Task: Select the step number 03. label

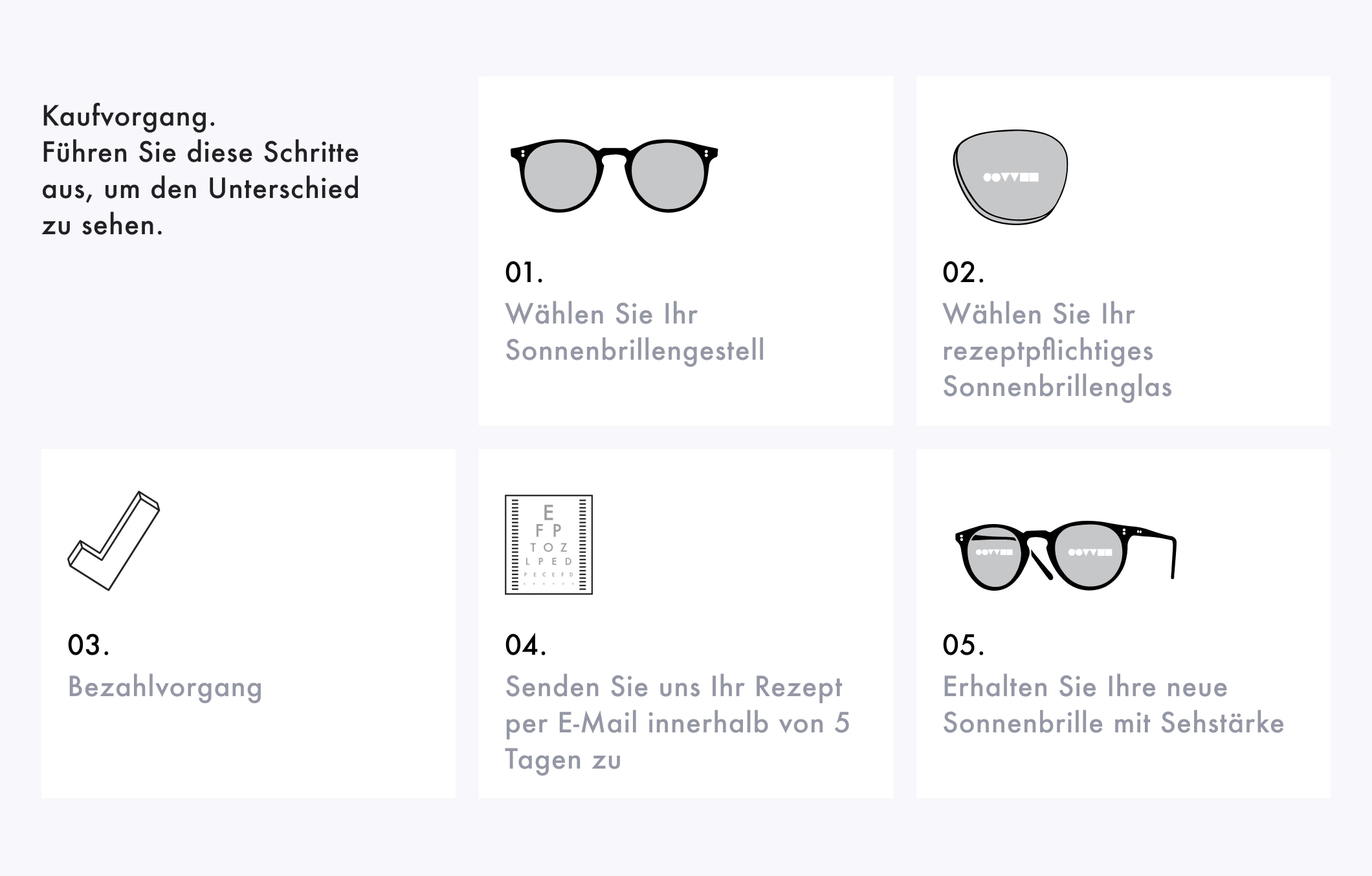Action: click(x=89, y=645)
